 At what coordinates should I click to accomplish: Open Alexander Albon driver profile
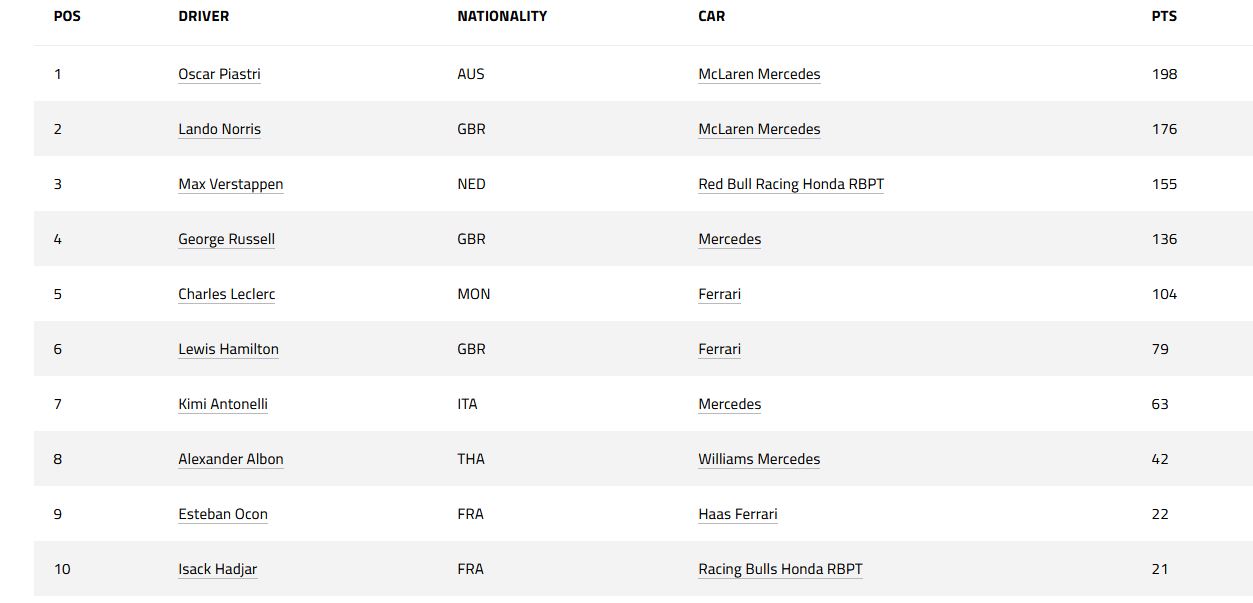coord(231,459)
